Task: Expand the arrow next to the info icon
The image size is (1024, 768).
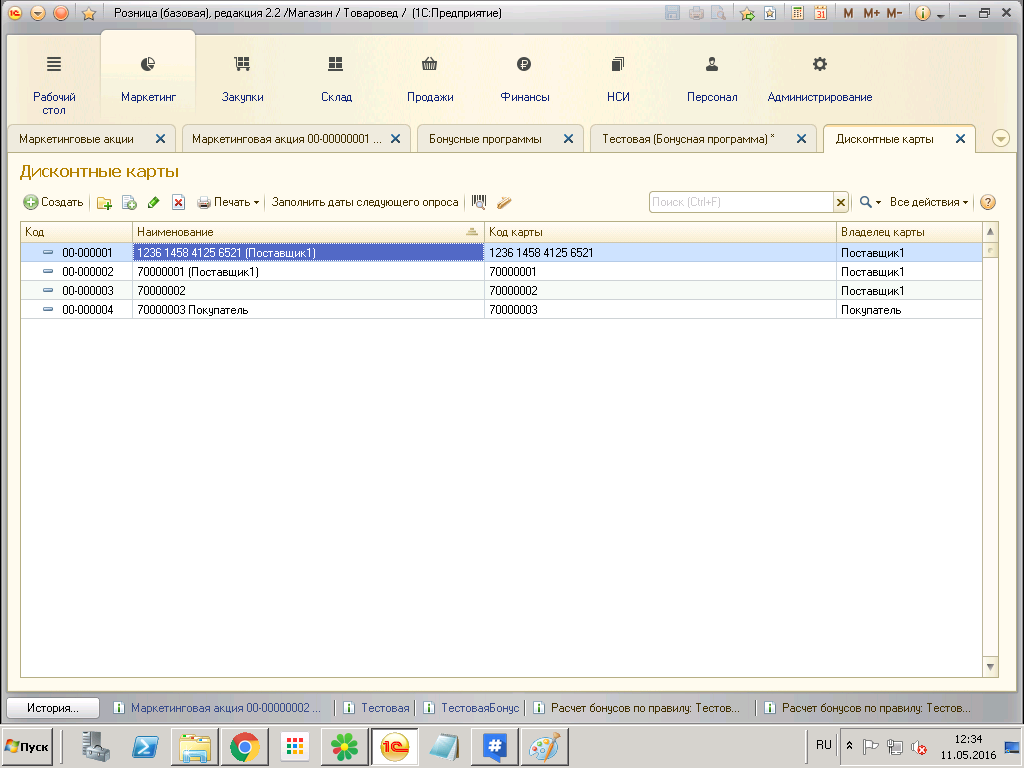Action: (940, 14)
